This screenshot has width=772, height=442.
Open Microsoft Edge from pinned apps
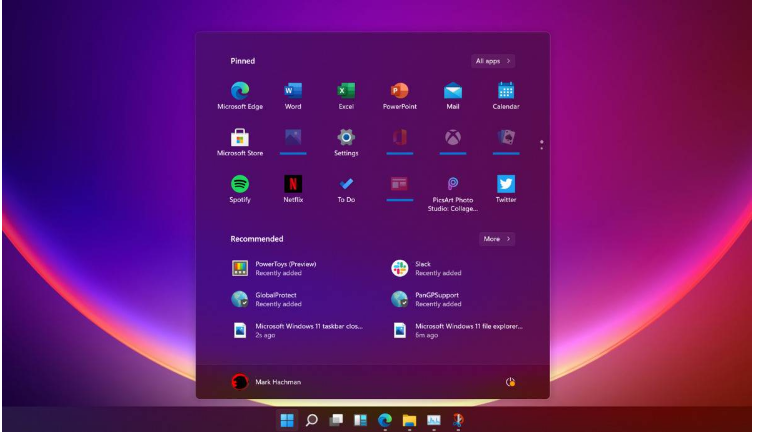[x=240, y=92]
